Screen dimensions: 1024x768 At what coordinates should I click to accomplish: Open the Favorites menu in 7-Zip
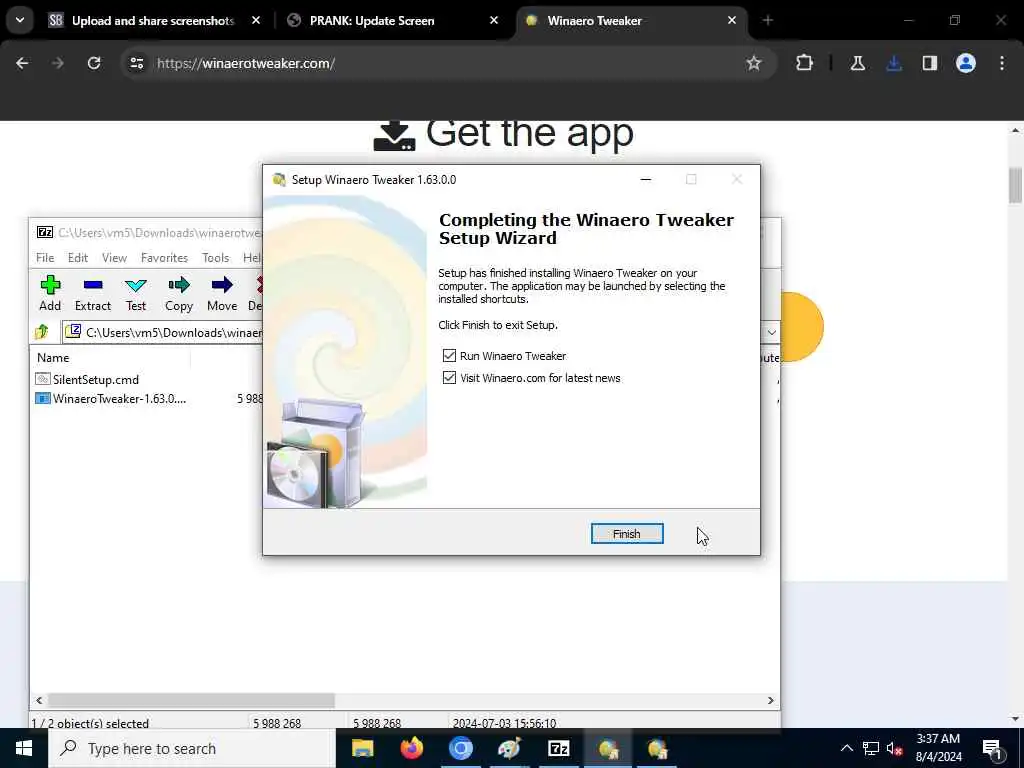pyautogui.click(x=165, y=258)
